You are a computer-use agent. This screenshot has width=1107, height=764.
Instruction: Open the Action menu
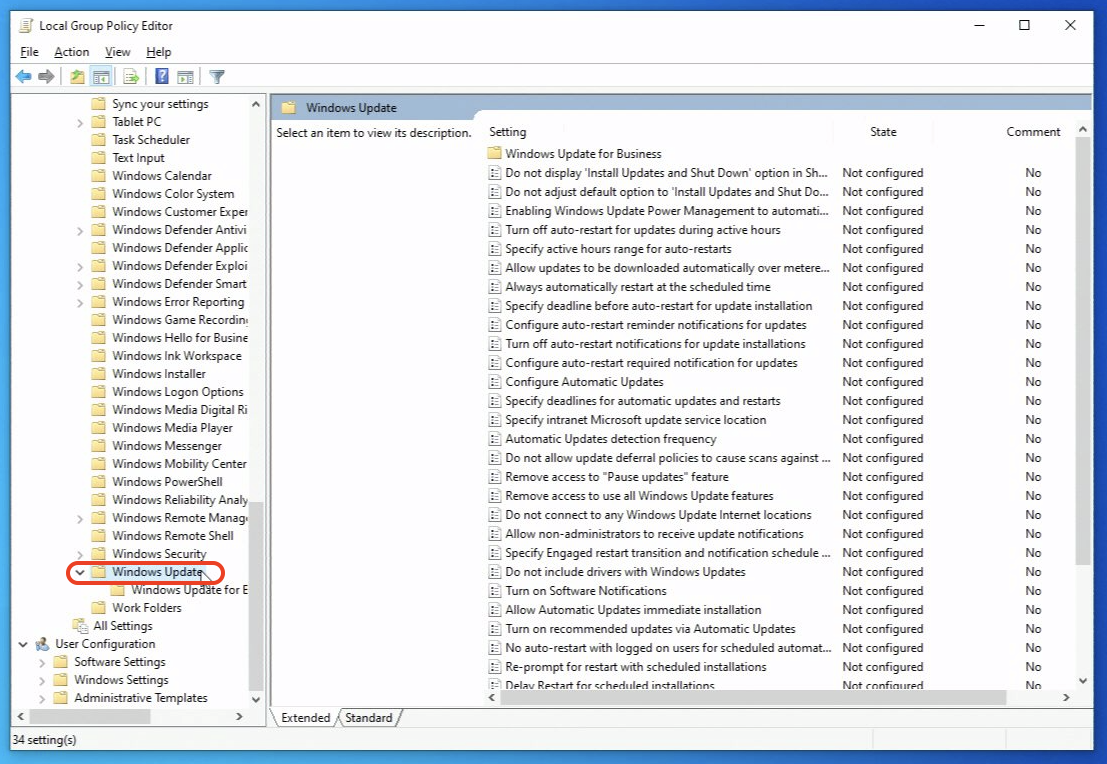[72, 52]
